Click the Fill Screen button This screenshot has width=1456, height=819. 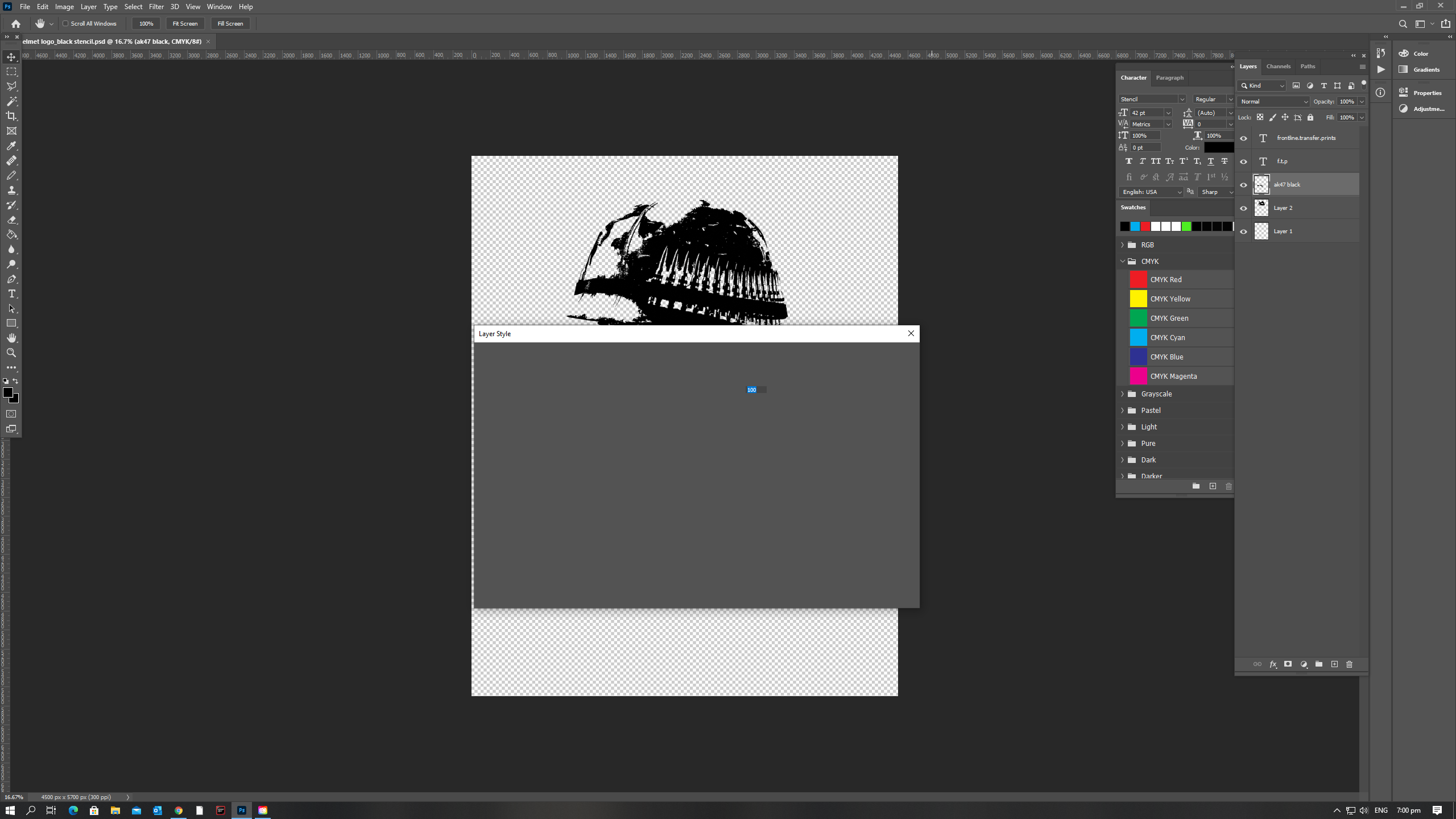coord(230,23)
